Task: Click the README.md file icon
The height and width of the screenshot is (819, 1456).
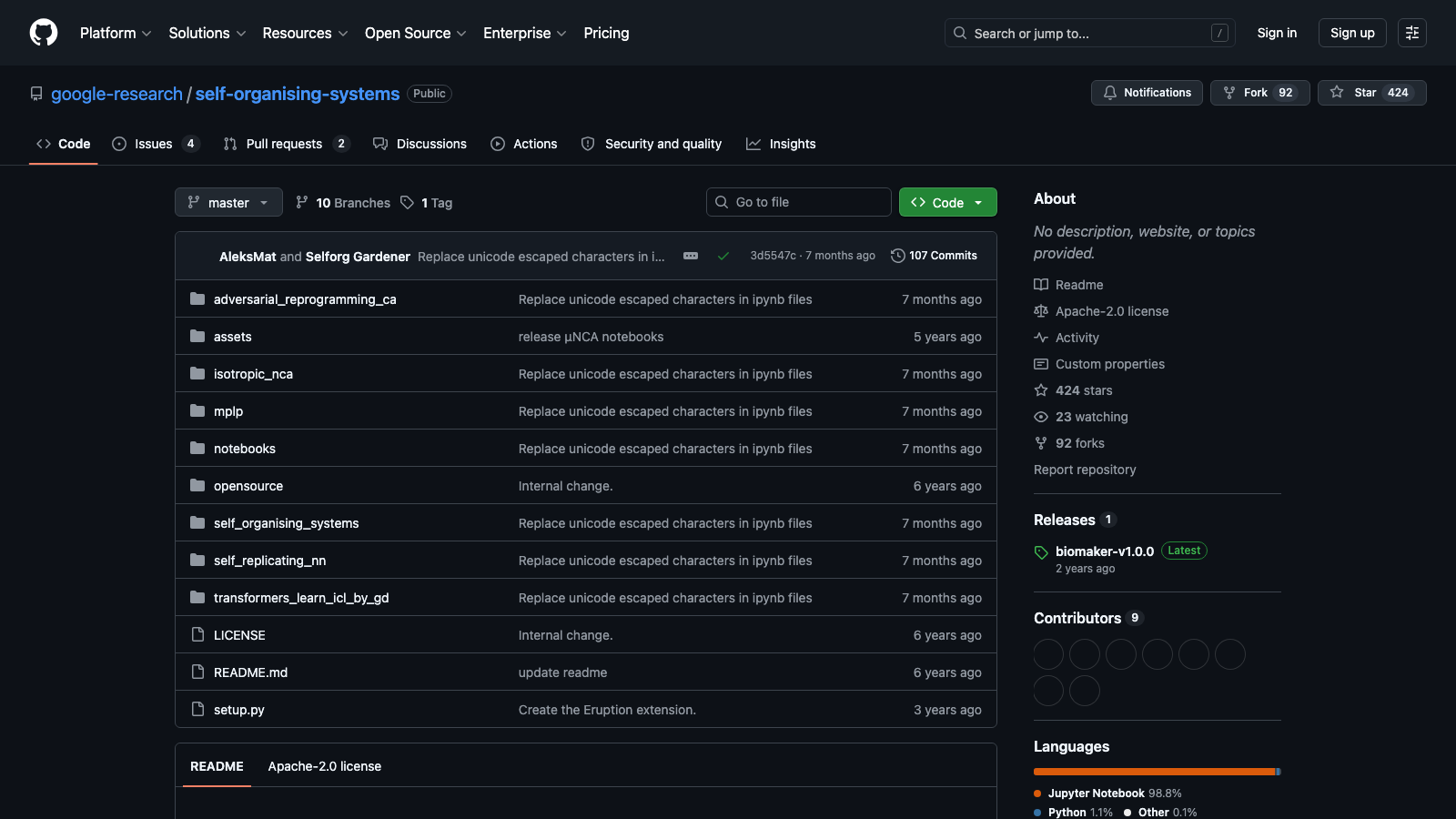Action: (x=197, y=672)
